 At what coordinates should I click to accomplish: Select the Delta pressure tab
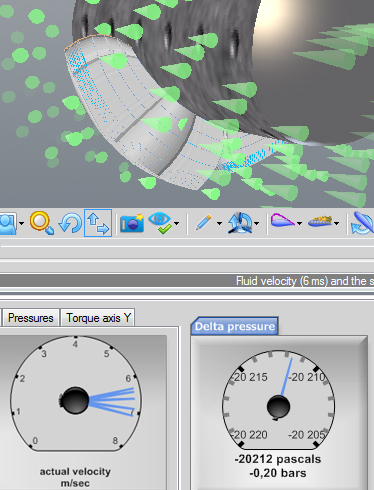(x=235, y=326)
